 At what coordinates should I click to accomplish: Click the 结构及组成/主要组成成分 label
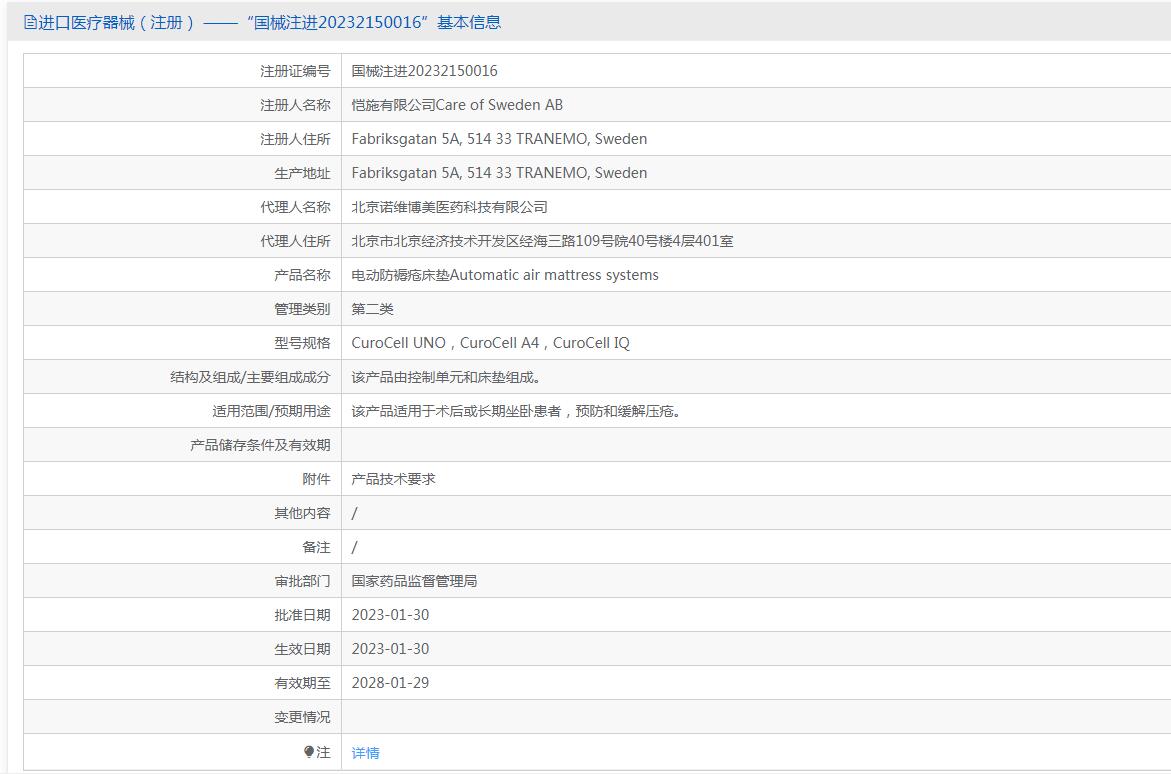point(250,377)
